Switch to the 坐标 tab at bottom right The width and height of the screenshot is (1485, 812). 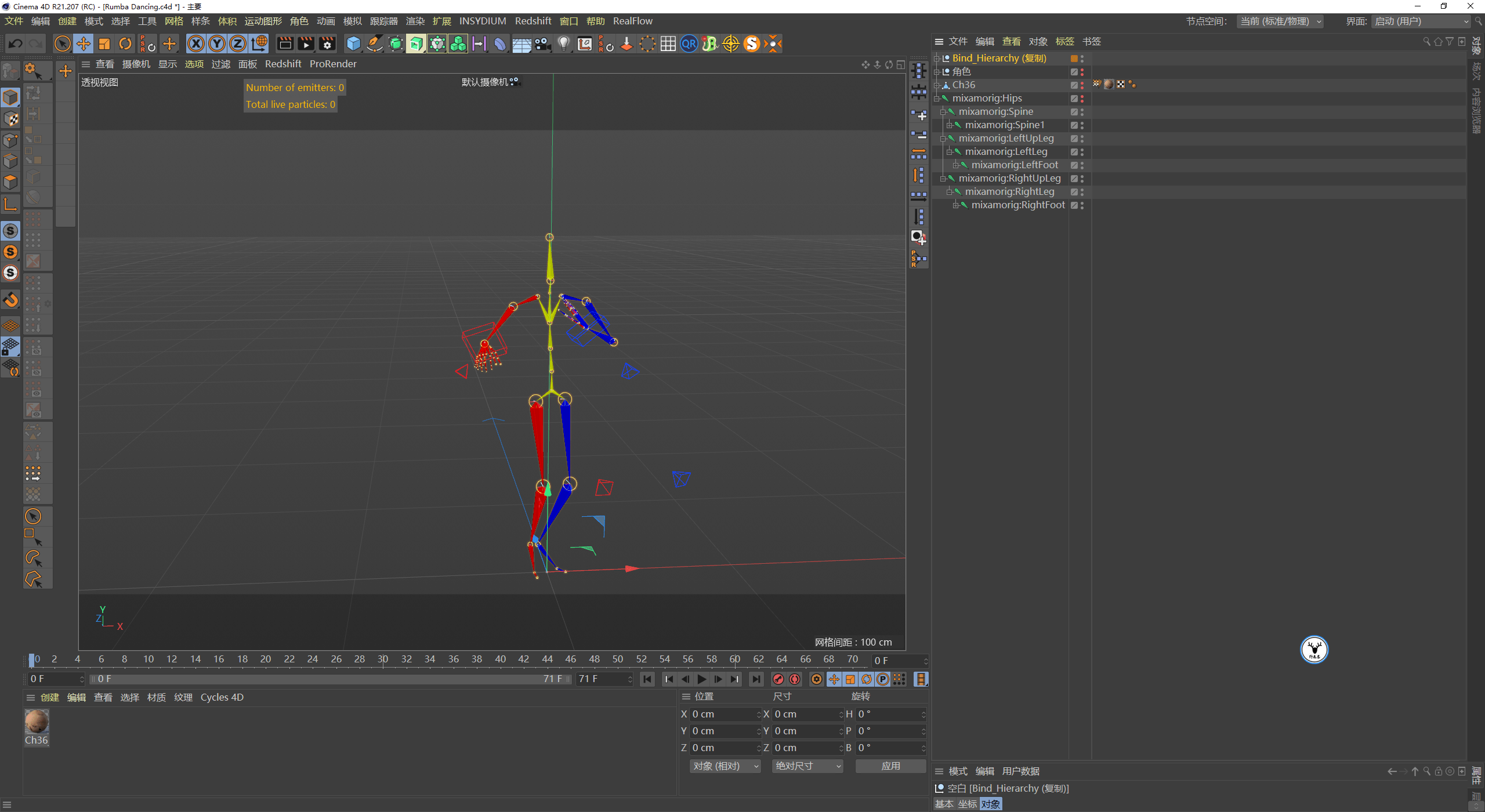(966, 803)
